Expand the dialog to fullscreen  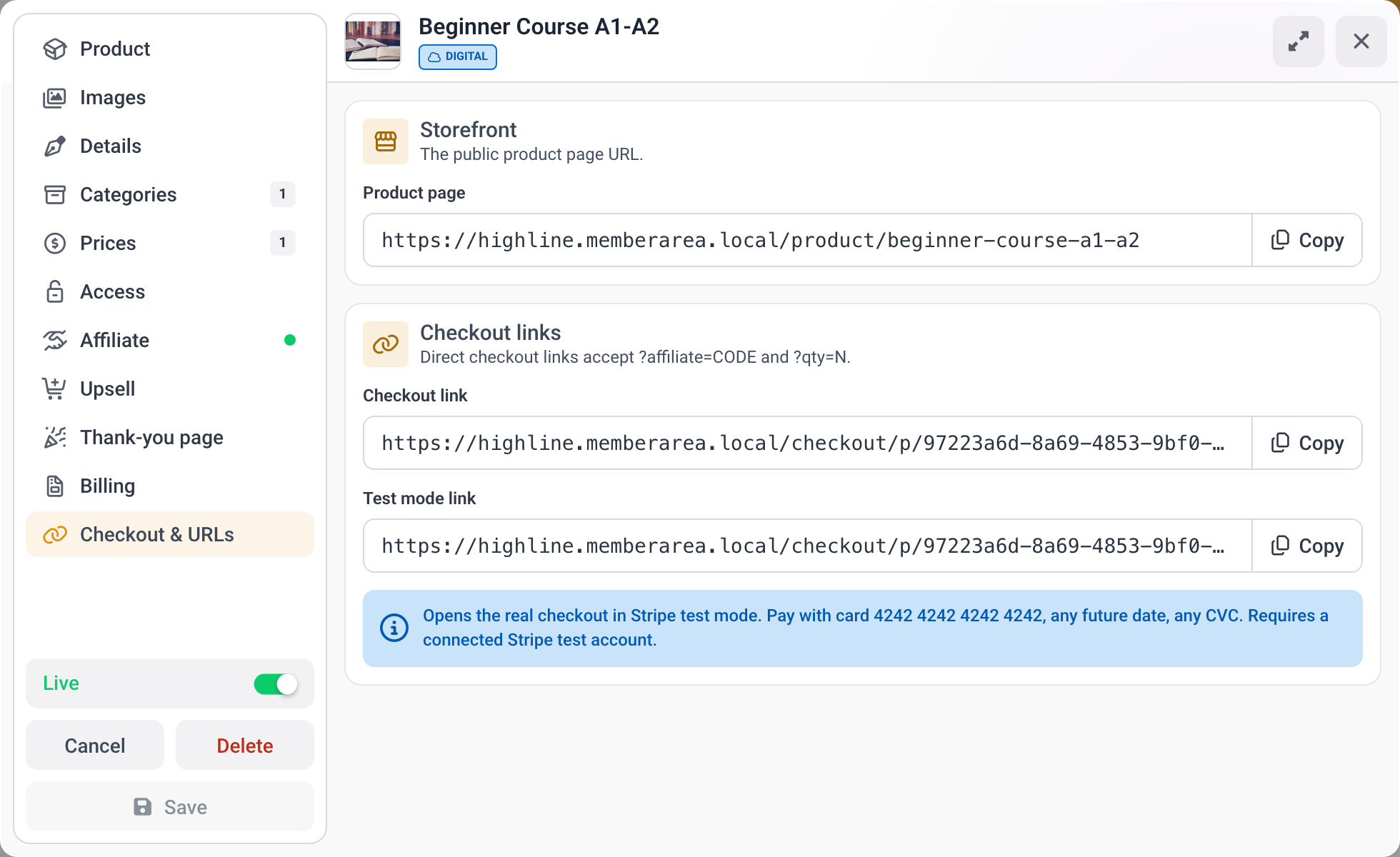point(1299,41)
